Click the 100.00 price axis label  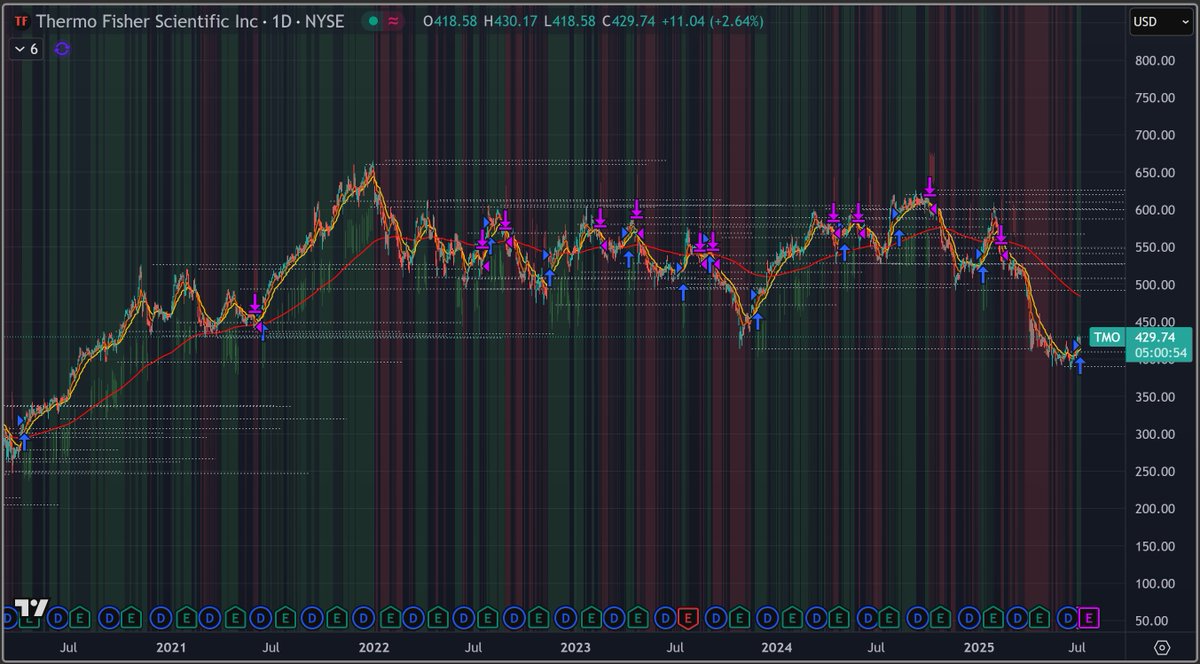click(1153, 584)
